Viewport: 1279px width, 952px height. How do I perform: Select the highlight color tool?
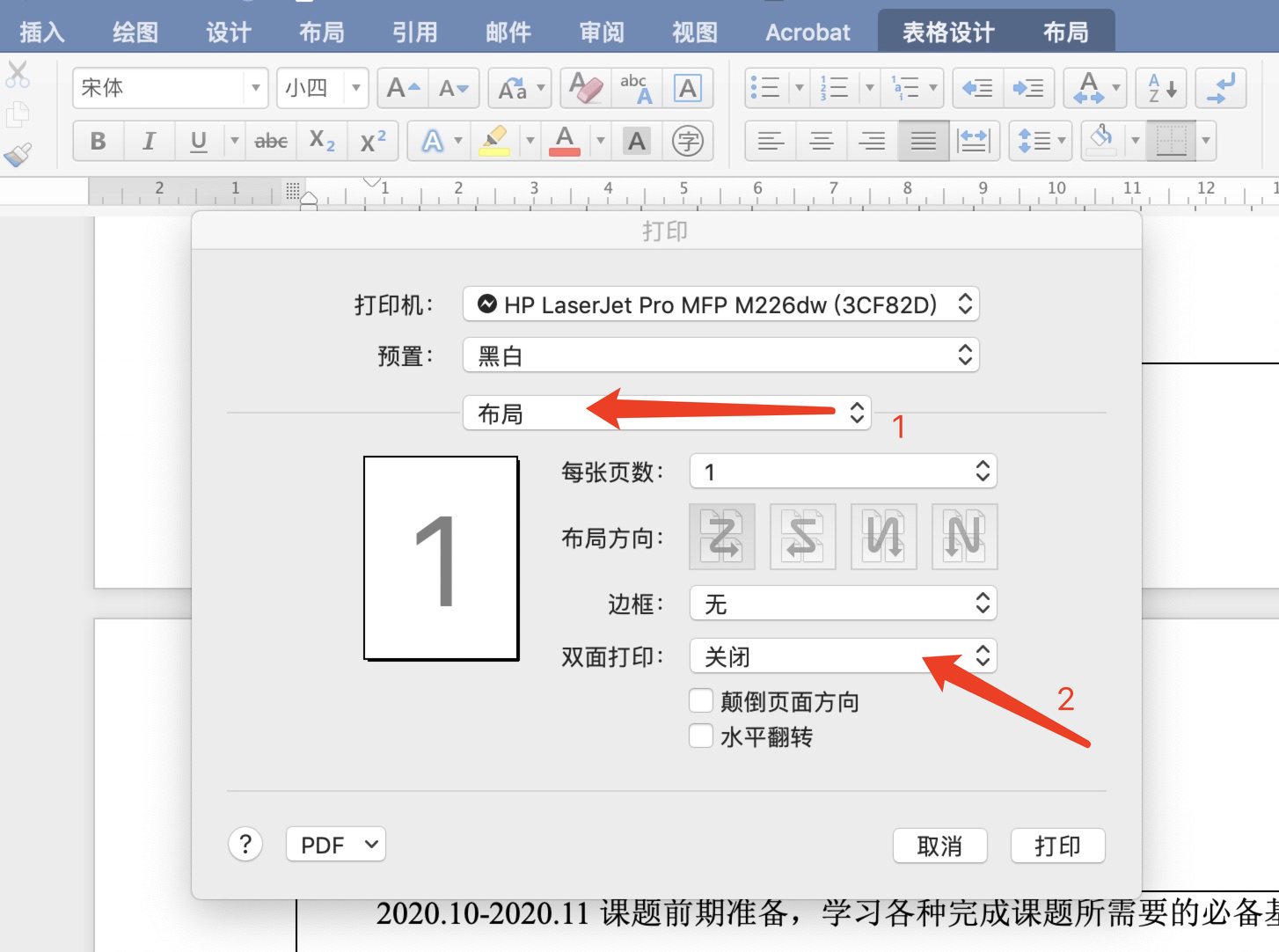[495, 141]
